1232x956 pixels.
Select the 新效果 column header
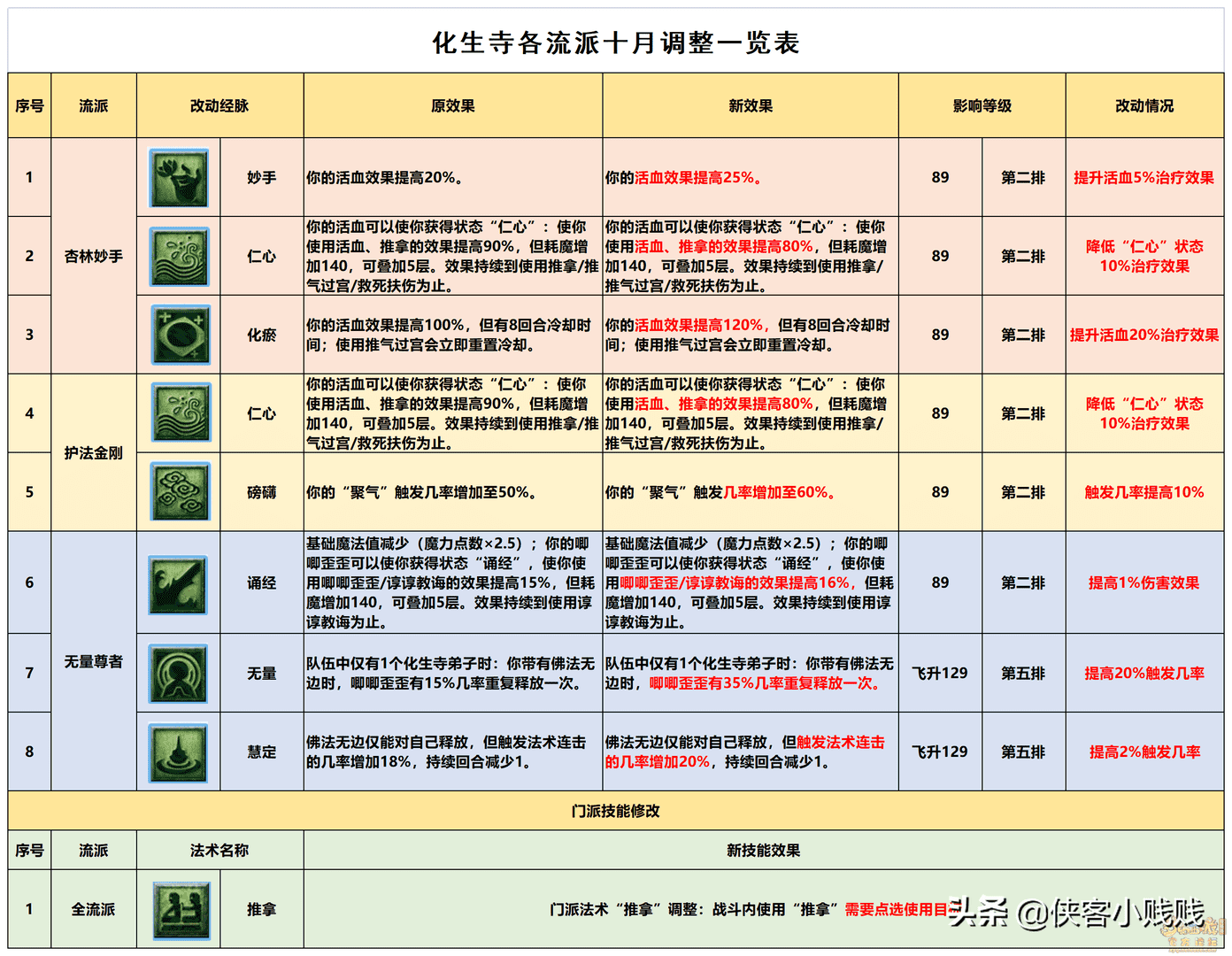click(x=751, y=105)
